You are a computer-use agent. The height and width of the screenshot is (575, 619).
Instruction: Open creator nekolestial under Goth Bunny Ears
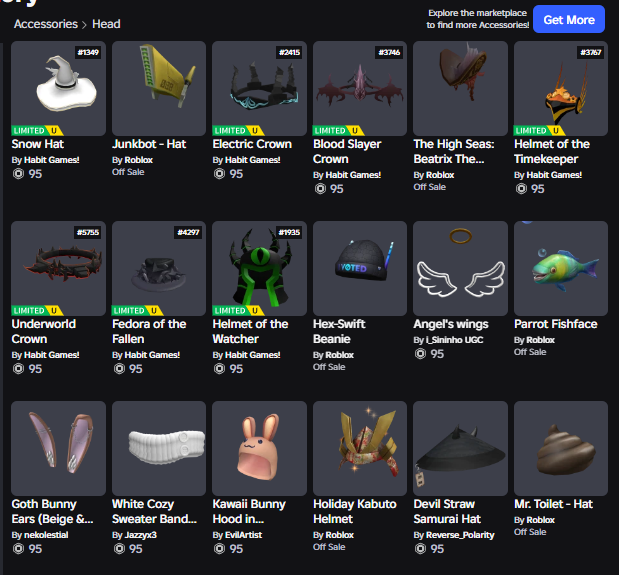46,535
